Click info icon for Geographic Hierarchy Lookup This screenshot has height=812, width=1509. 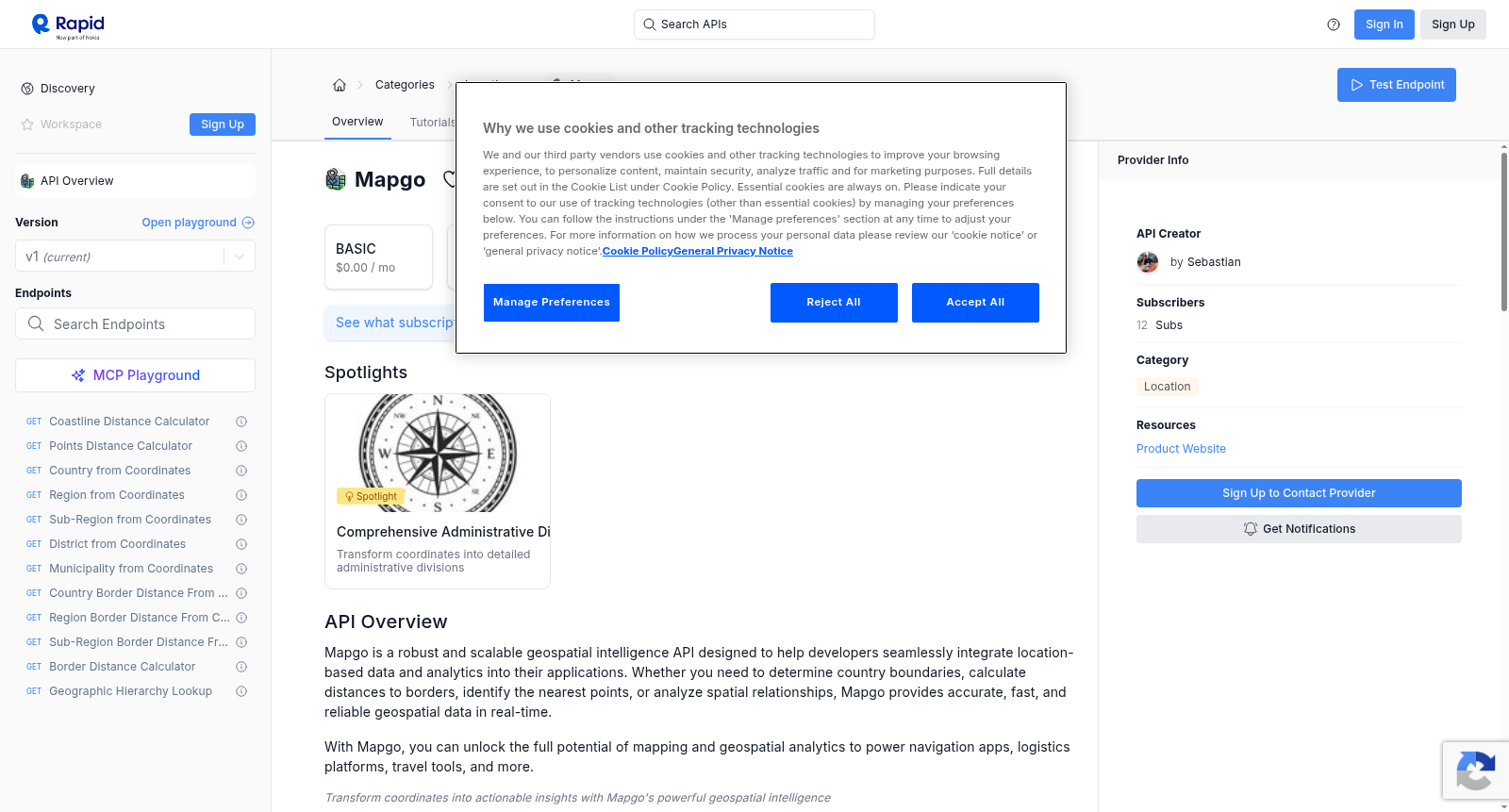click(241, 691)
